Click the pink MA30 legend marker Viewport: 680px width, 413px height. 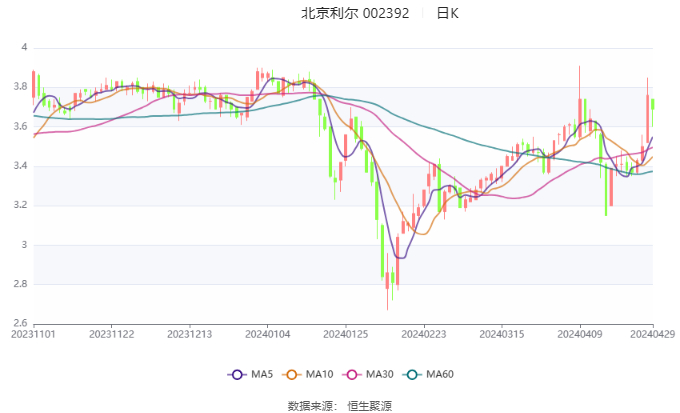click(x=353, y=374)
